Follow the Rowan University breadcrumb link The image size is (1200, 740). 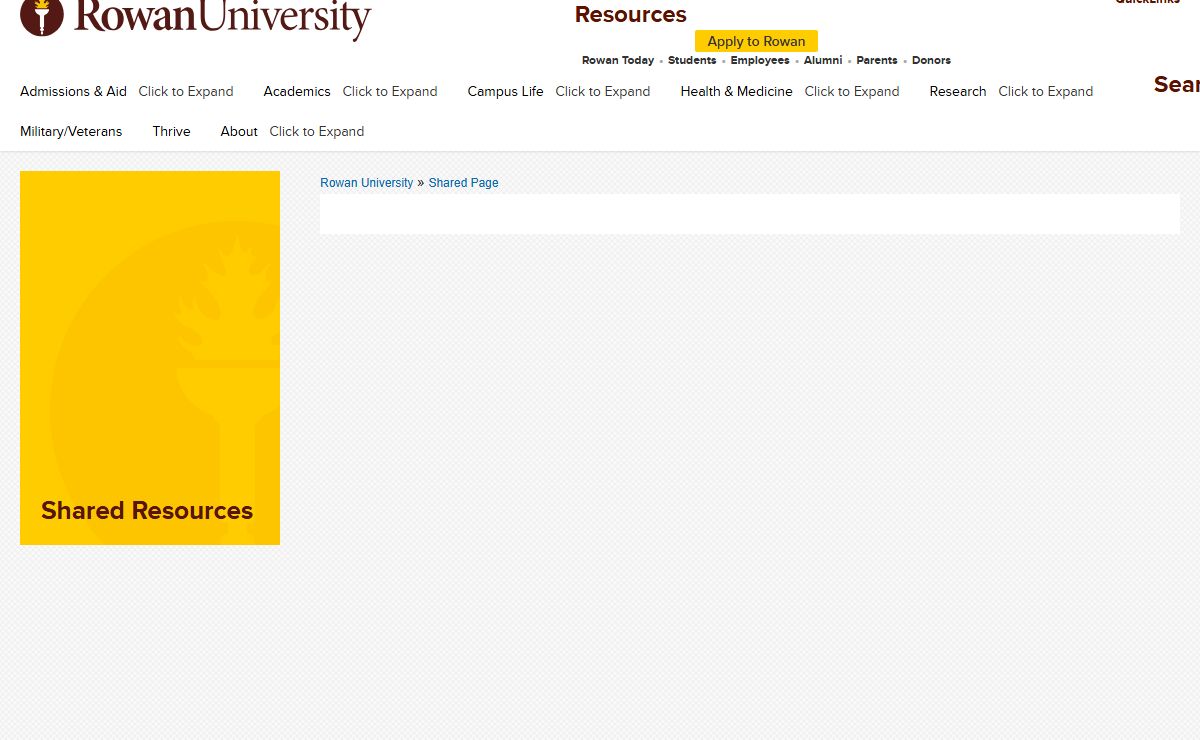coord(366,183)
